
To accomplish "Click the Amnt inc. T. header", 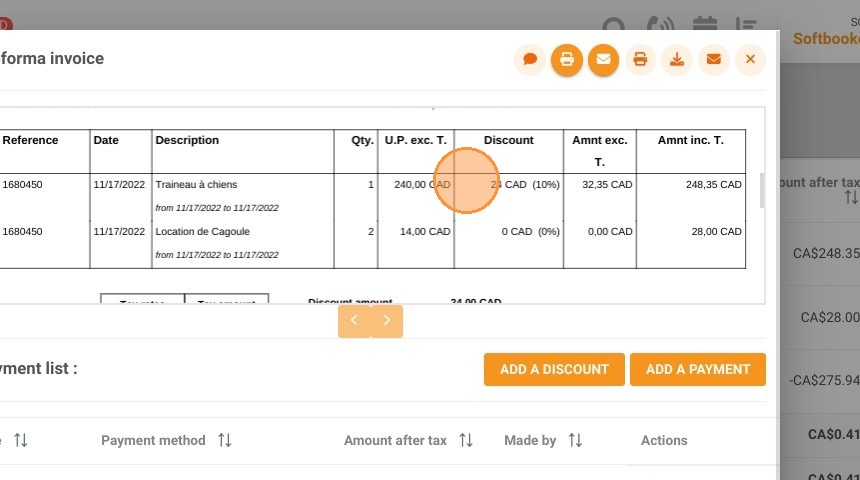I will pyautogui.click(x=691, y=140).
